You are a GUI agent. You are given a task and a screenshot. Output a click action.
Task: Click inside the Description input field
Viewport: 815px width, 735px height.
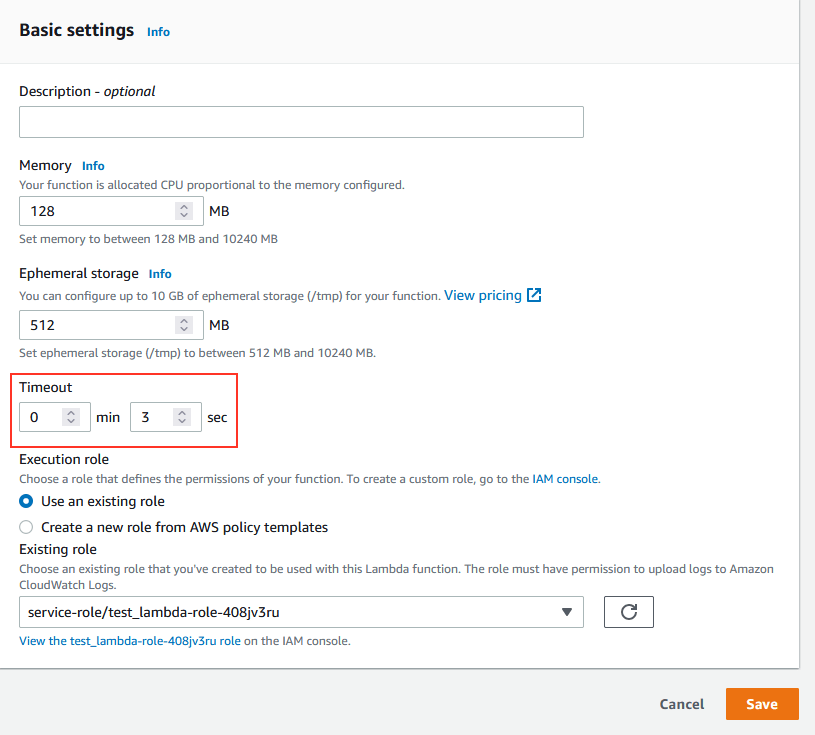(300, 121)
